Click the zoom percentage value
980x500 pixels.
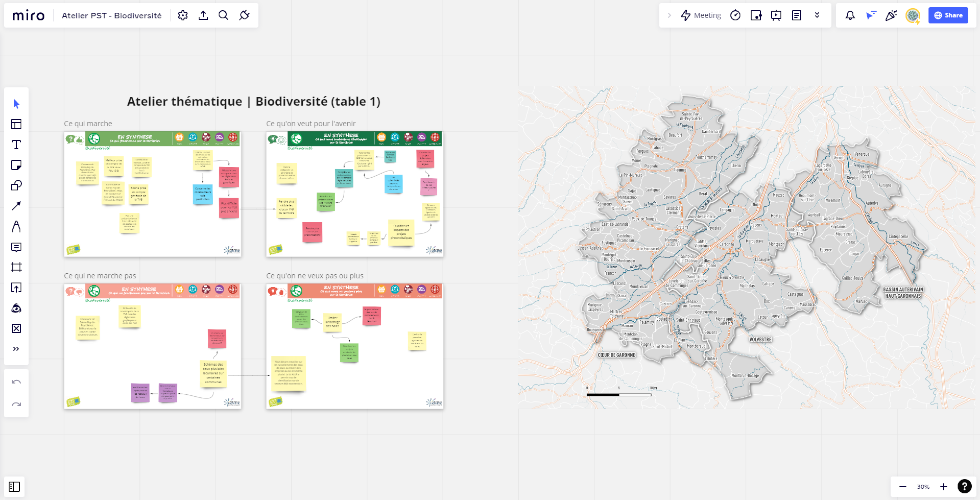click(923, 486)
